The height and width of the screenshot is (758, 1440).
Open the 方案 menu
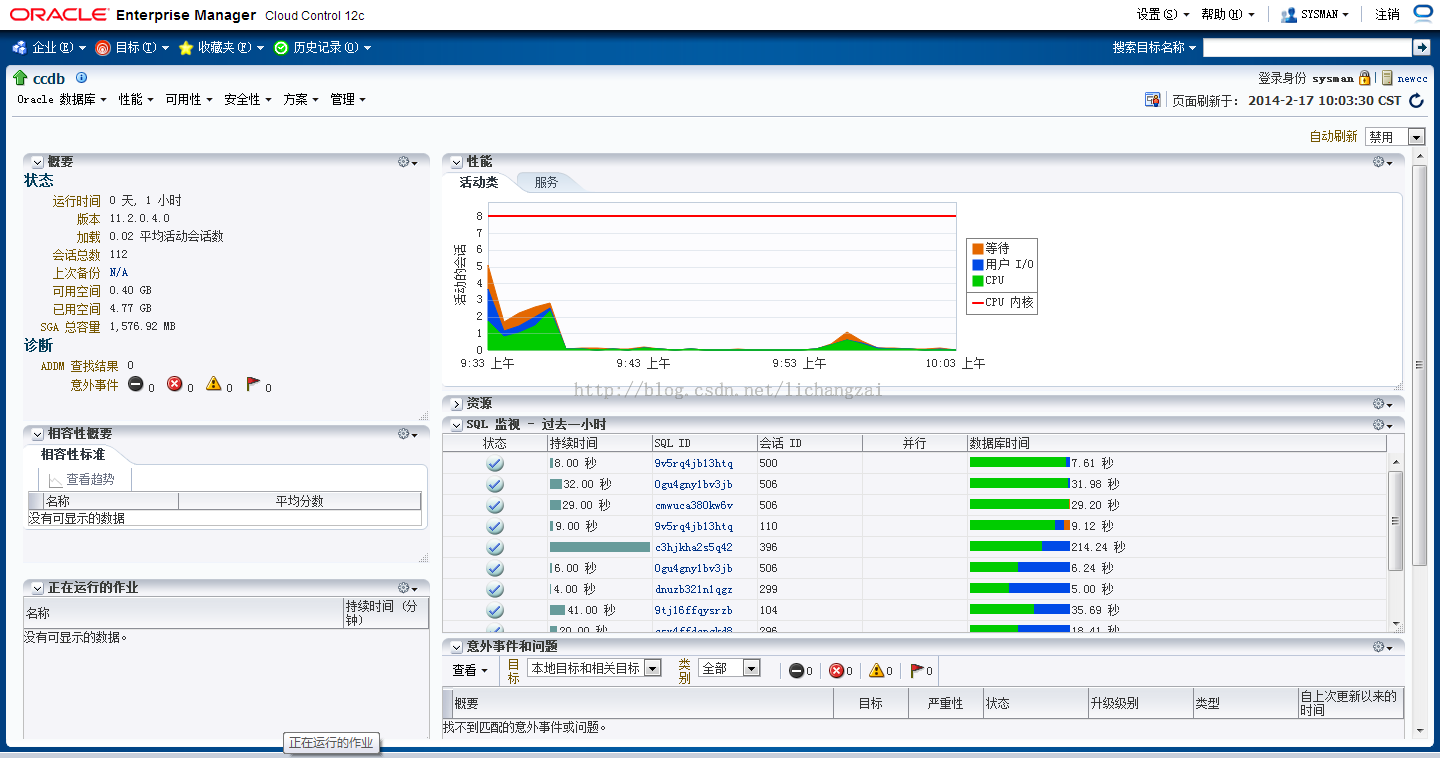click(301, 100)
